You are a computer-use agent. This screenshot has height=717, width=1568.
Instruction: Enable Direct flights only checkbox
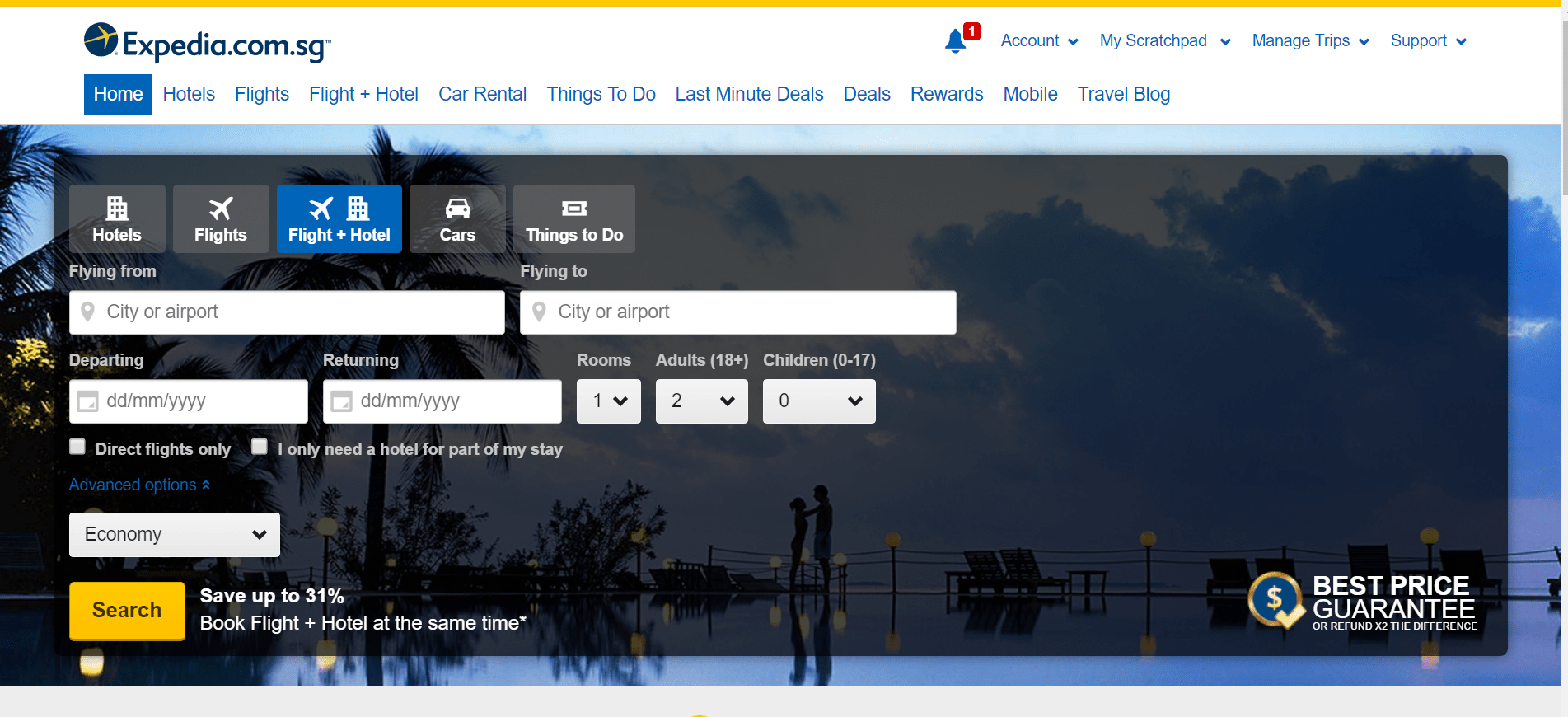pos(77,447)
